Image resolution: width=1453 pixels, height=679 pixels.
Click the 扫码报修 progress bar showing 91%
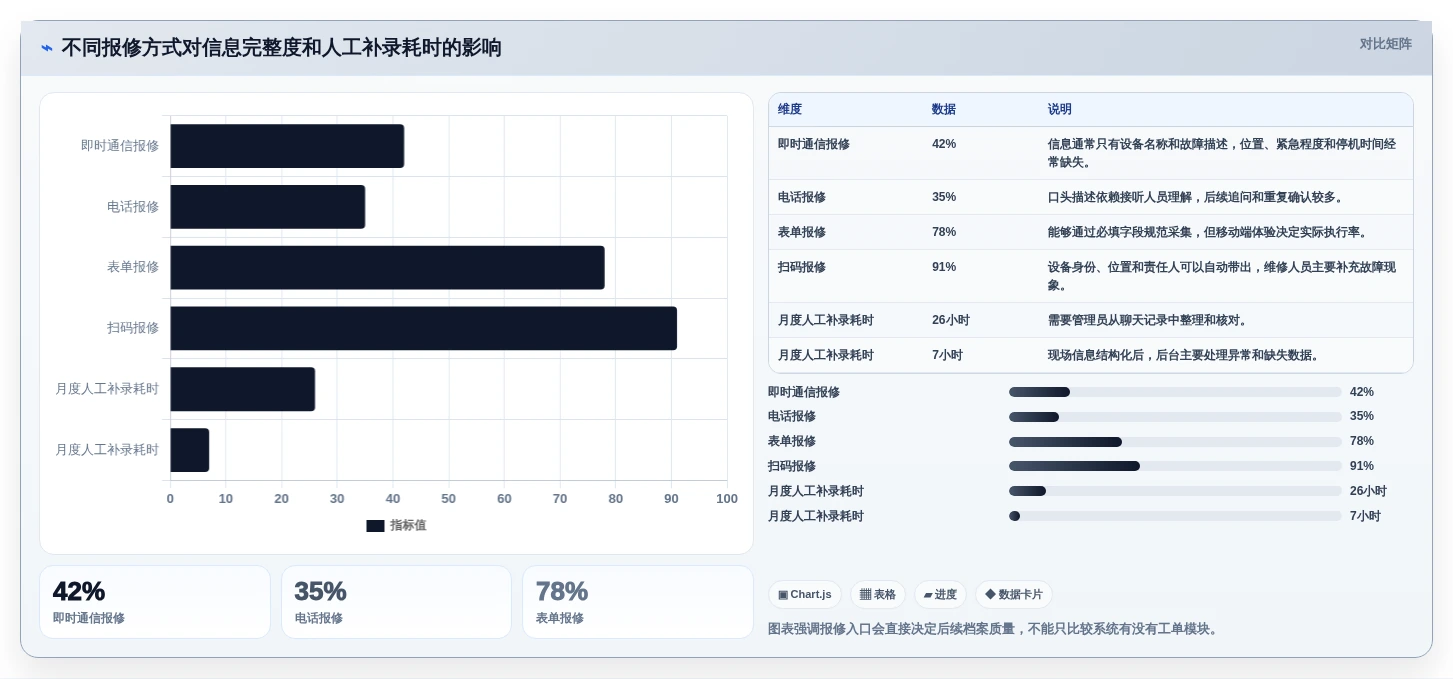(x=1175, y=466)
